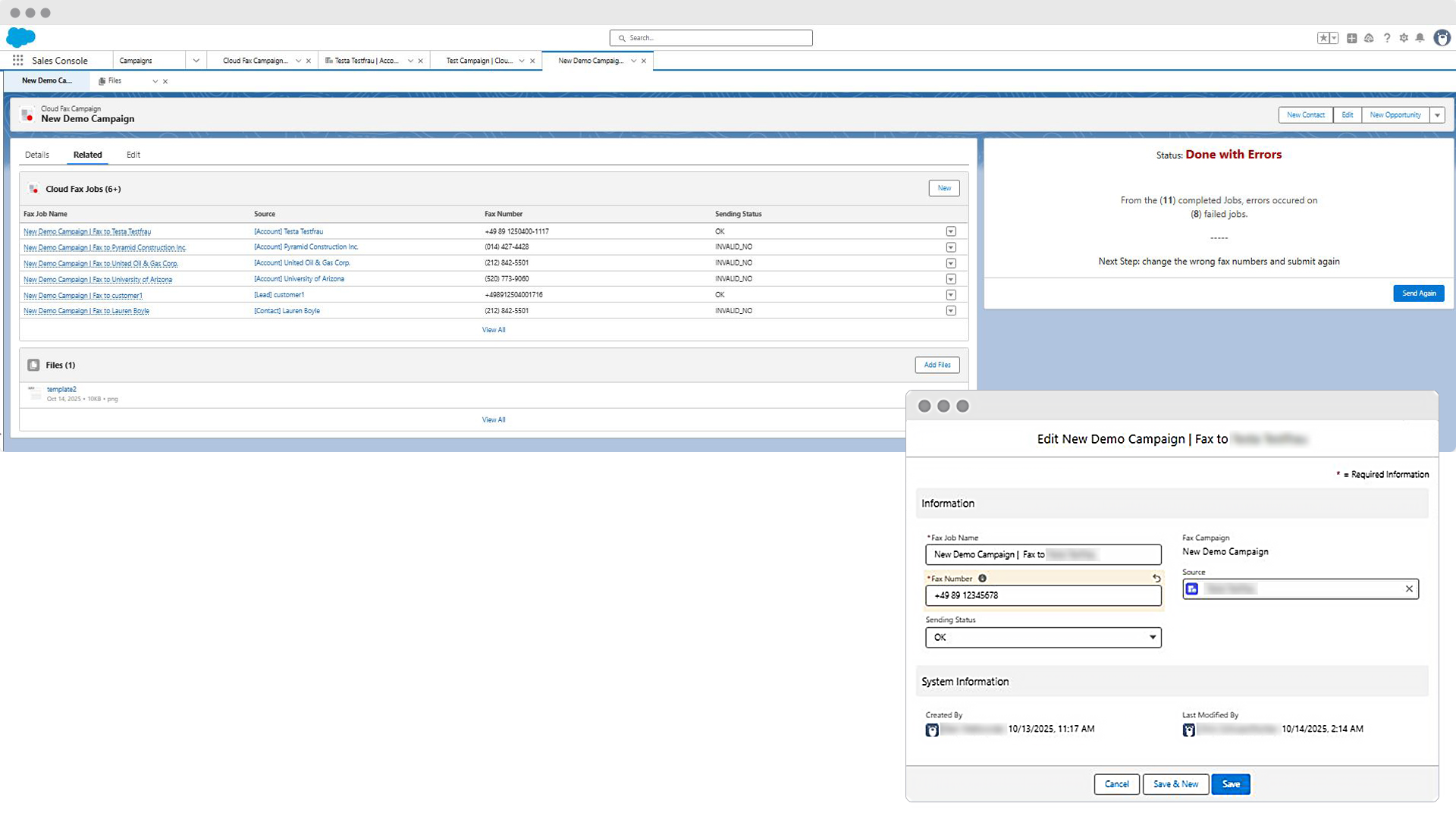Screen dimensions: 1456x819
Task: Click the Fax Job Name input field
Action: pyautogui.click(x=1043, y=554)
